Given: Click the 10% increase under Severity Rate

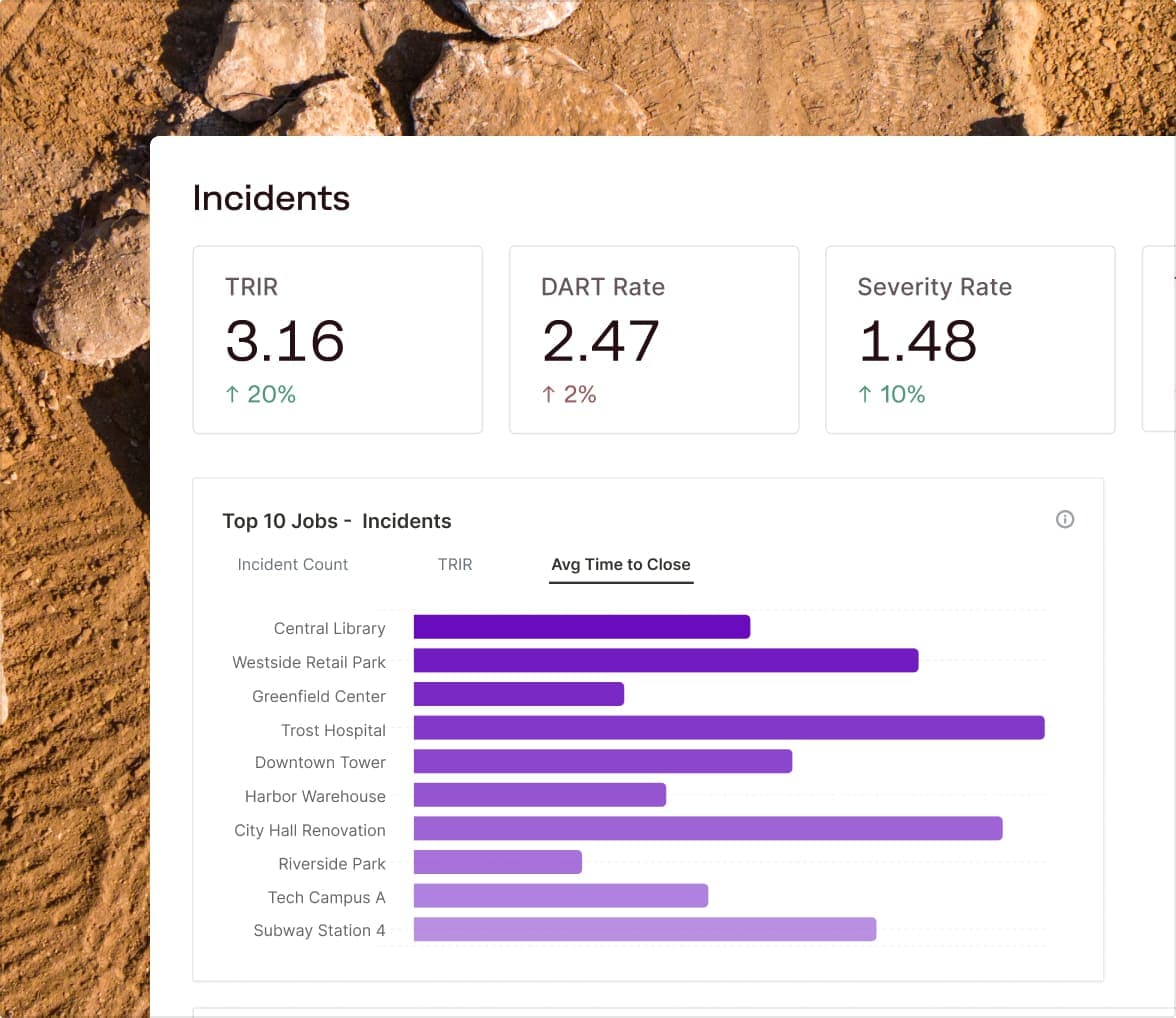Looking at the screenshot, I should click(x=890, y=394).
